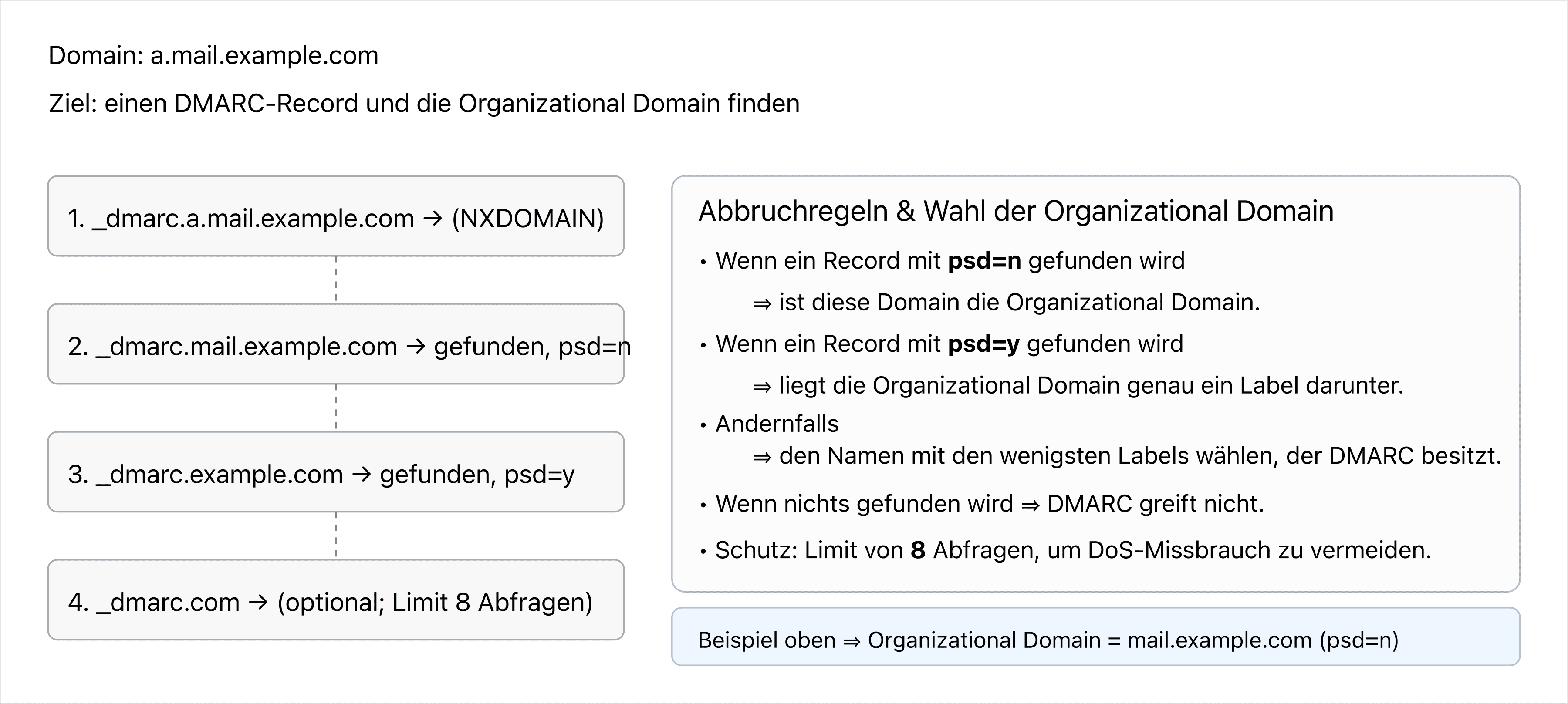Click dashed connector between steps 1 and 2
The height and width of the screenshot is (704, 1568).
336,279
